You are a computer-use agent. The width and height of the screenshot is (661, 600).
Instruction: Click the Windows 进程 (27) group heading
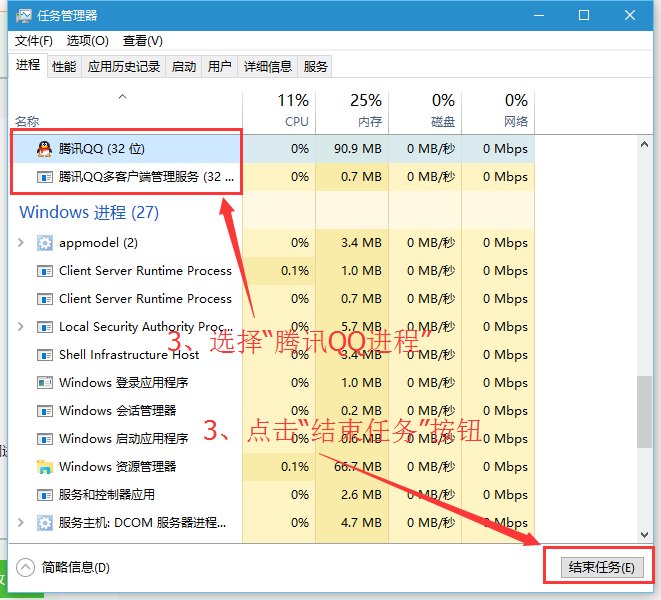coord(89,212)
